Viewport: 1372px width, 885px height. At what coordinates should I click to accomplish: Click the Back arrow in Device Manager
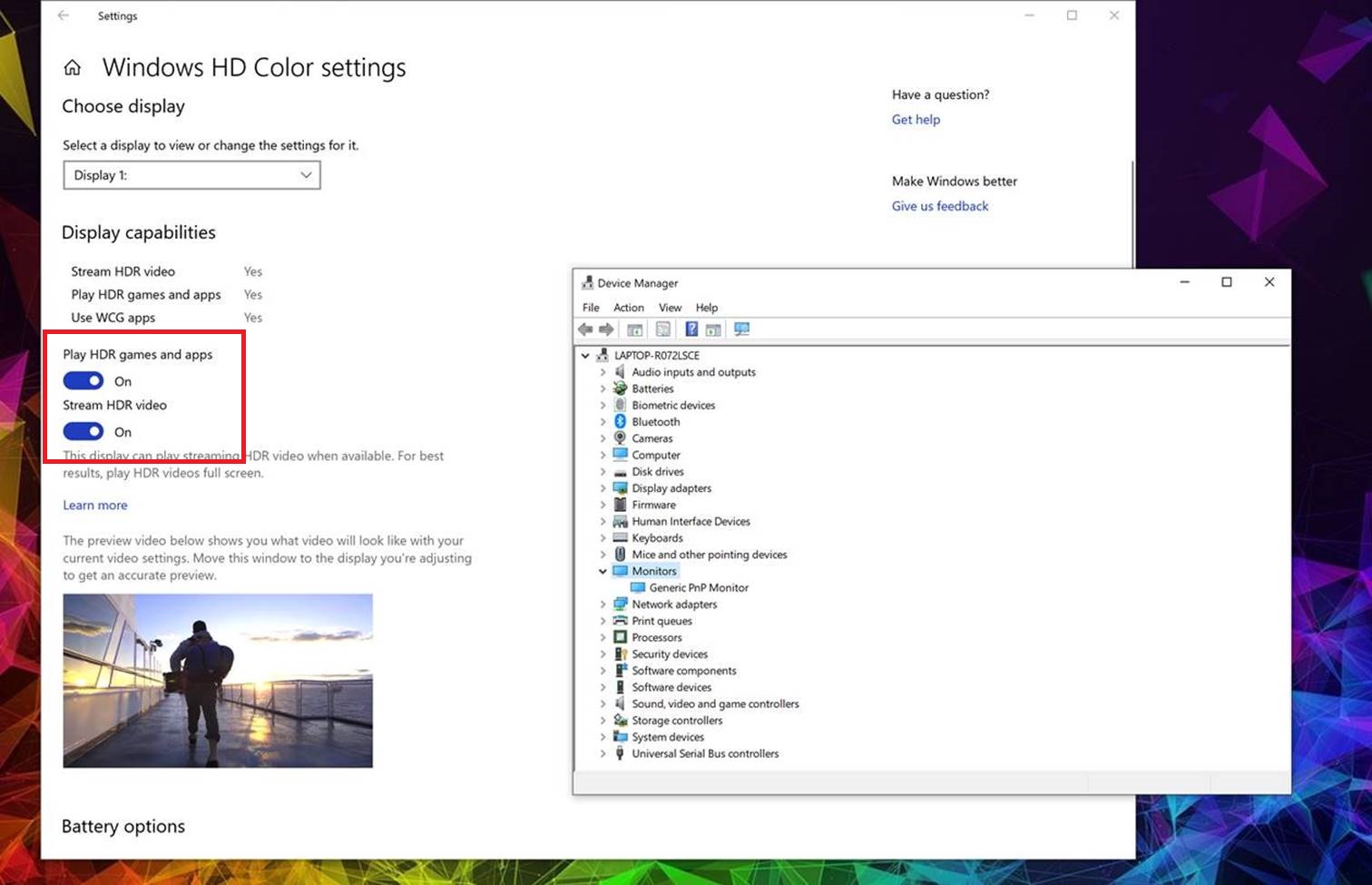click(x=584, y=329)
